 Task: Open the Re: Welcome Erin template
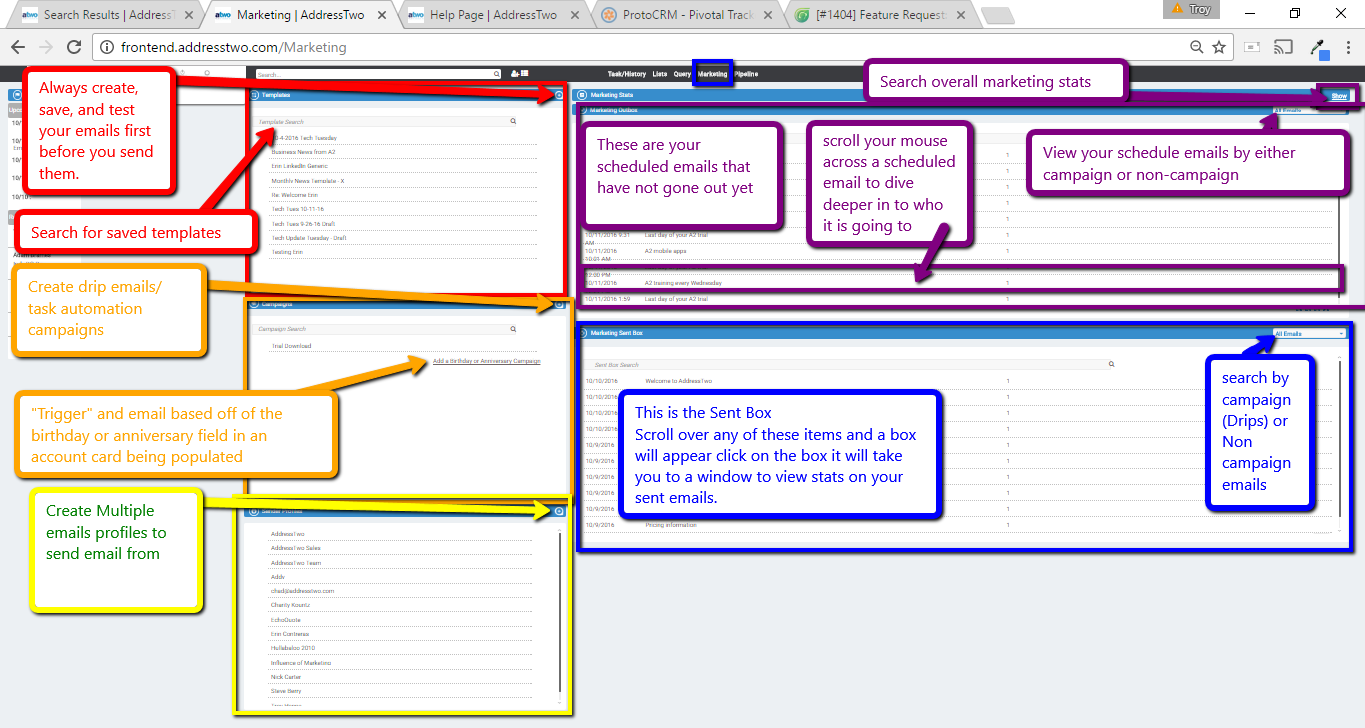point(293,195)
